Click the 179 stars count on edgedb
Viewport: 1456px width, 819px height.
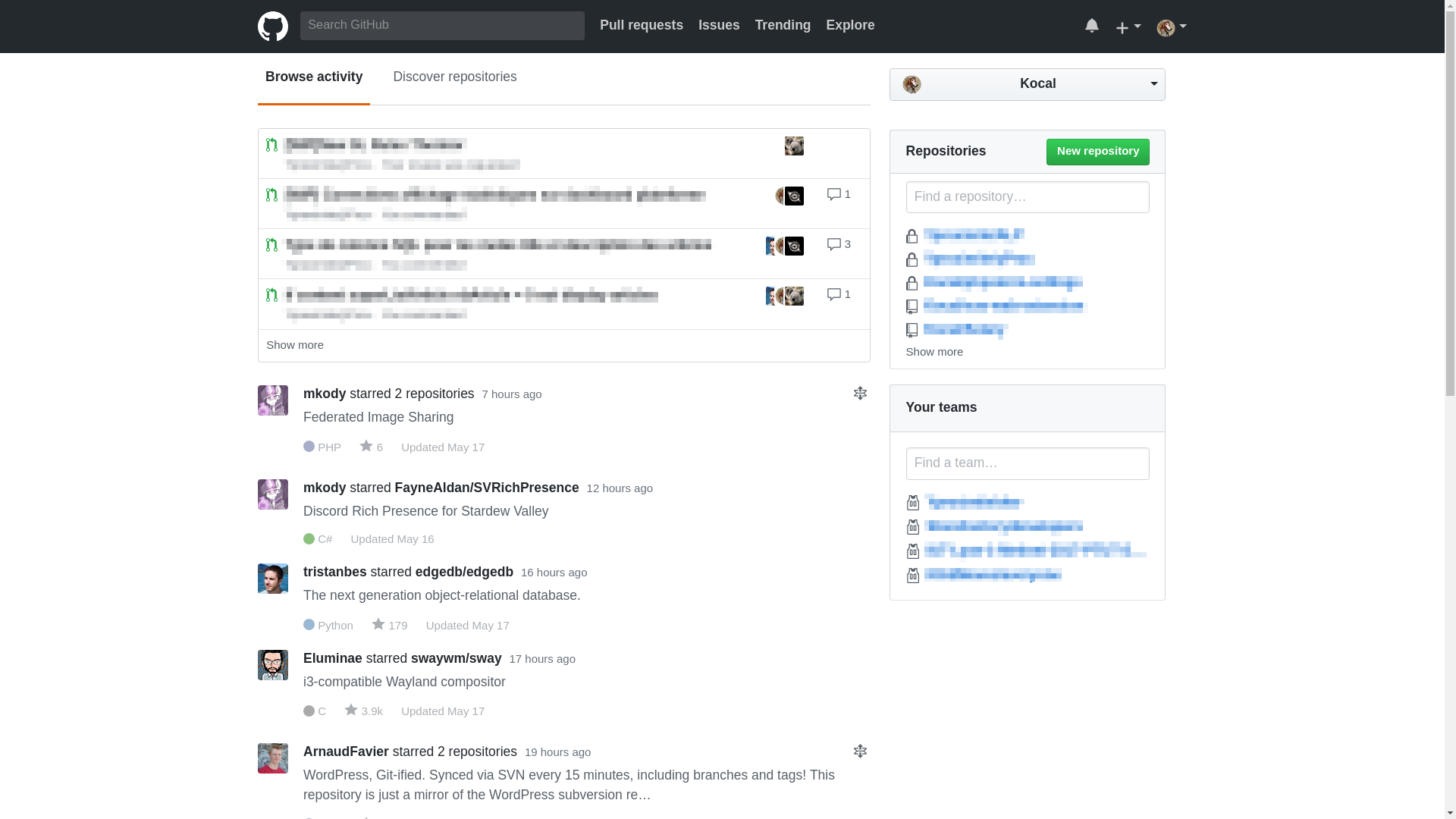tap(390, 626)
